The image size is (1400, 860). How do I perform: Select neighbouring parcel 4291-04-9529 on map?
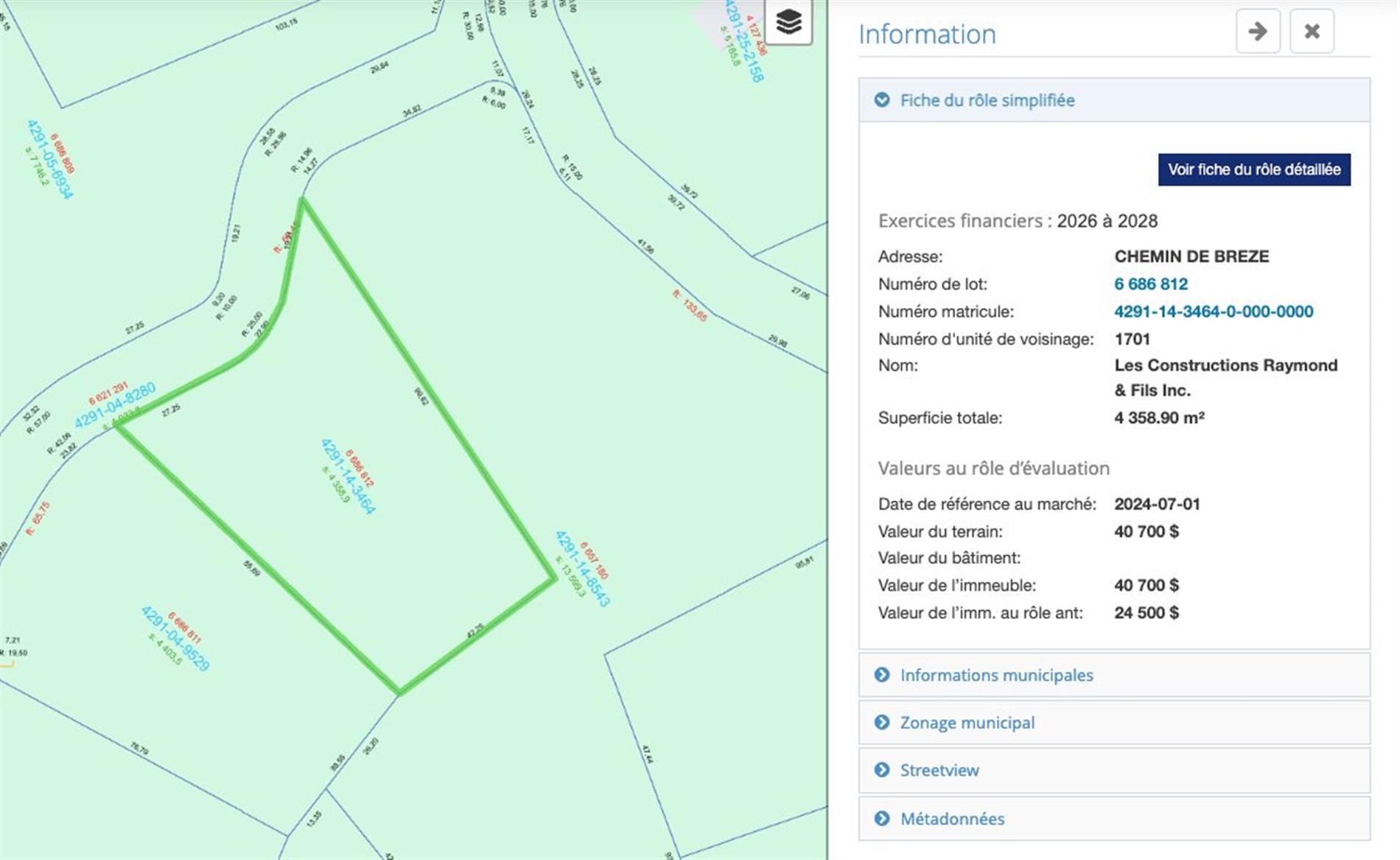pyautogui.click(x=175, y=639)
